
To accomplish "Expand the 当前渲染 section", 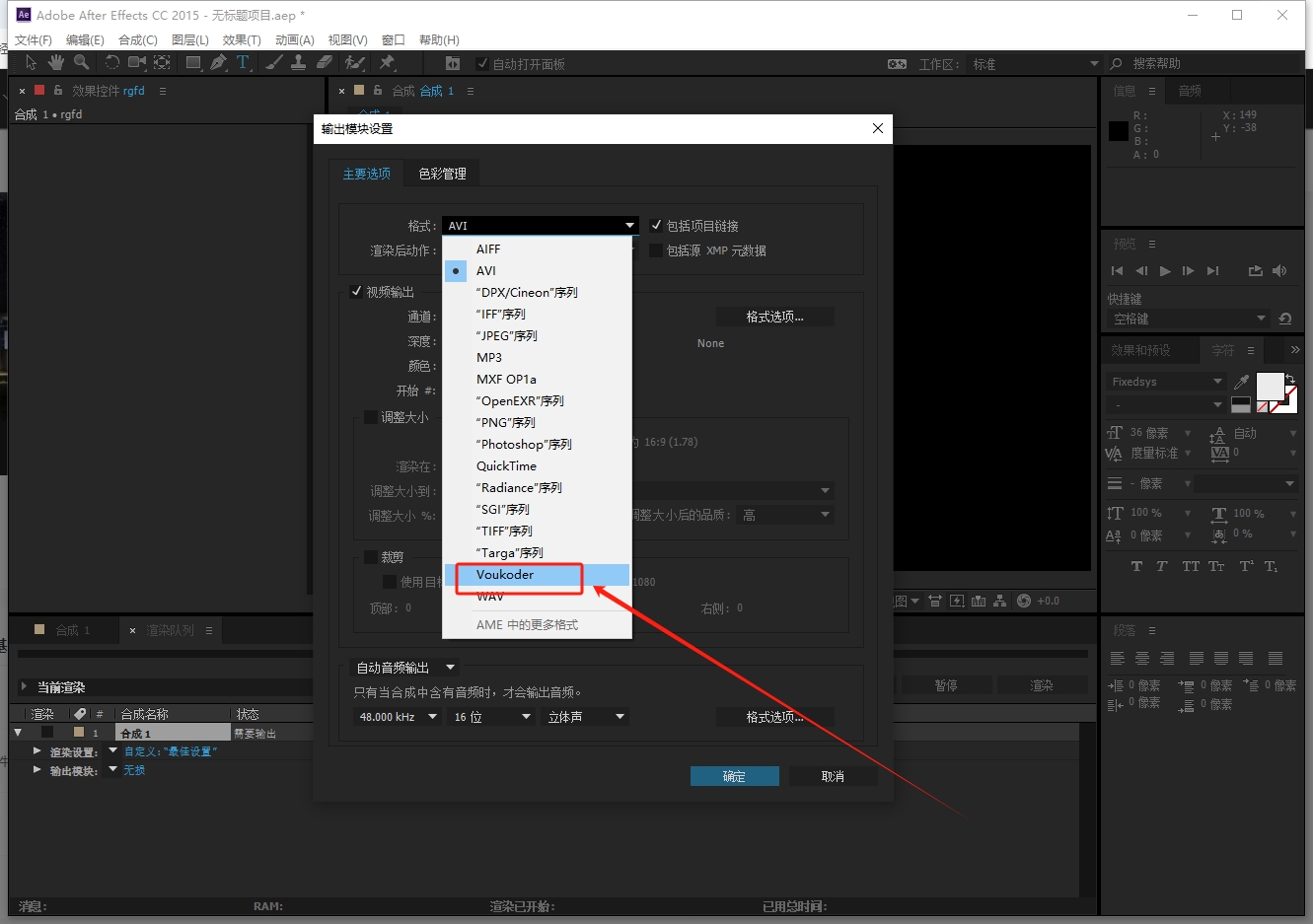I will click(x=24, y=686).
